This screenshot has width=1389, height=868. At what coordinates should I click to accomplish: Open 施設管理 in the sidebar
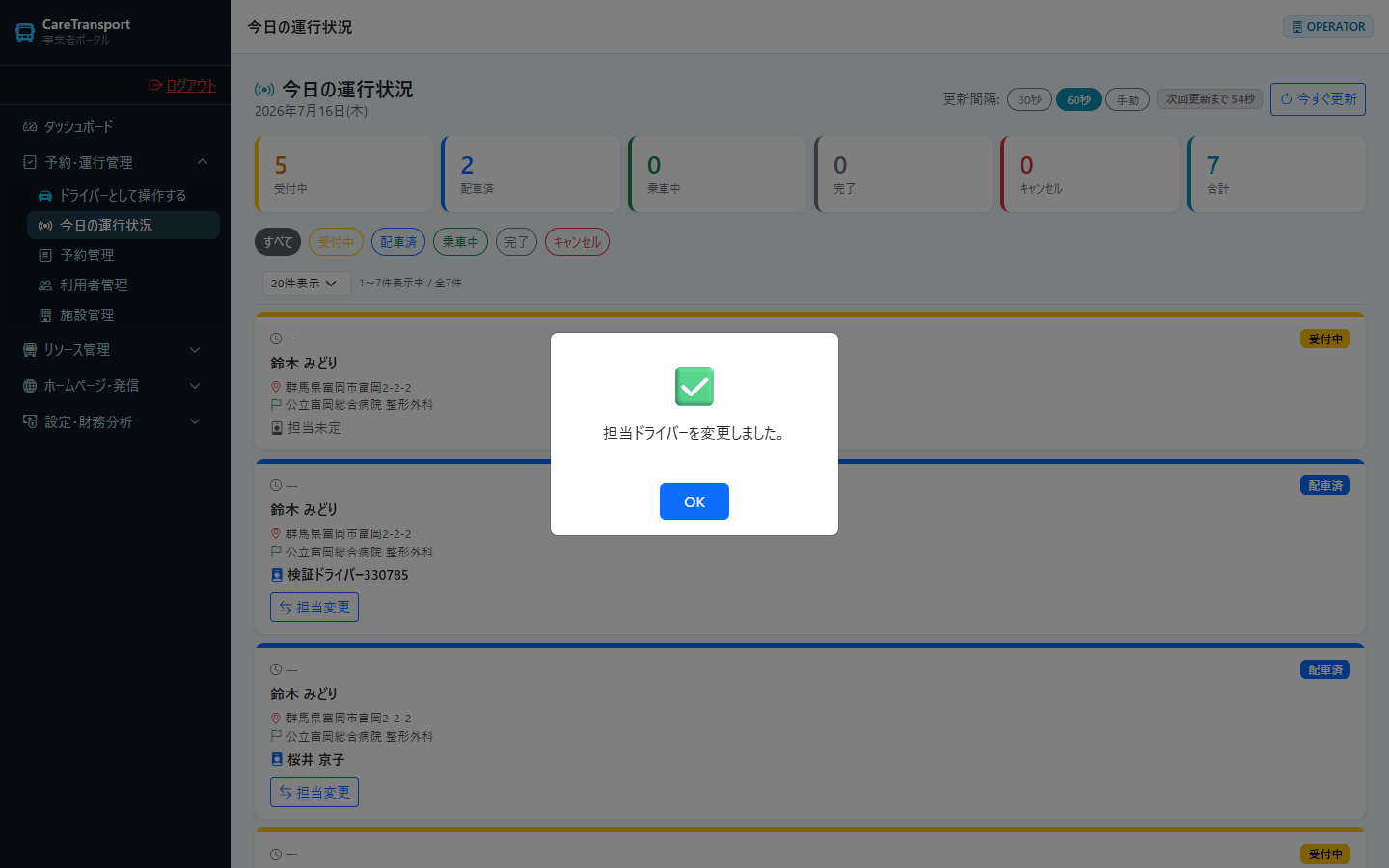[x=123, y=314]
